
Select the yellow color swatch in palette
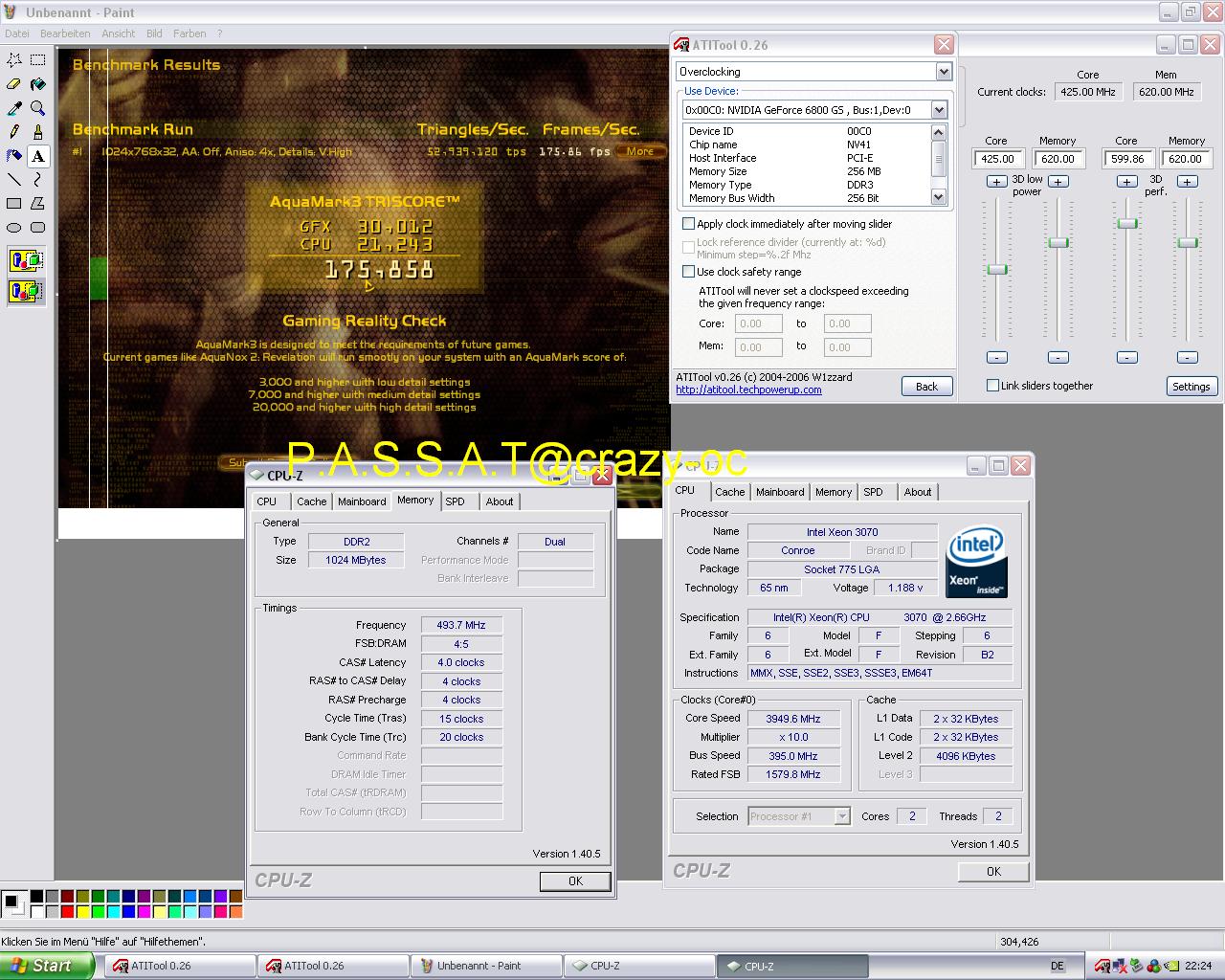82,910
